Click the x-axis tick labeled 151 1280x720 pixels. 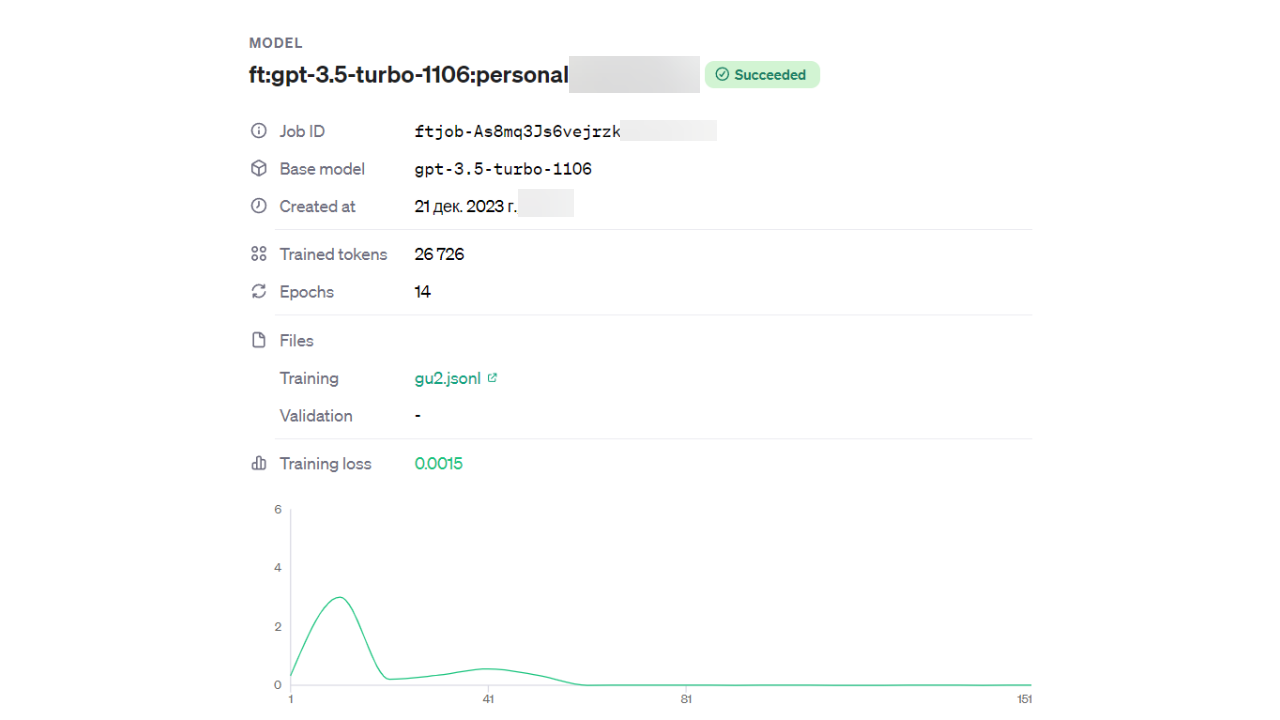pyautogui.click(x=1024, y=698)
